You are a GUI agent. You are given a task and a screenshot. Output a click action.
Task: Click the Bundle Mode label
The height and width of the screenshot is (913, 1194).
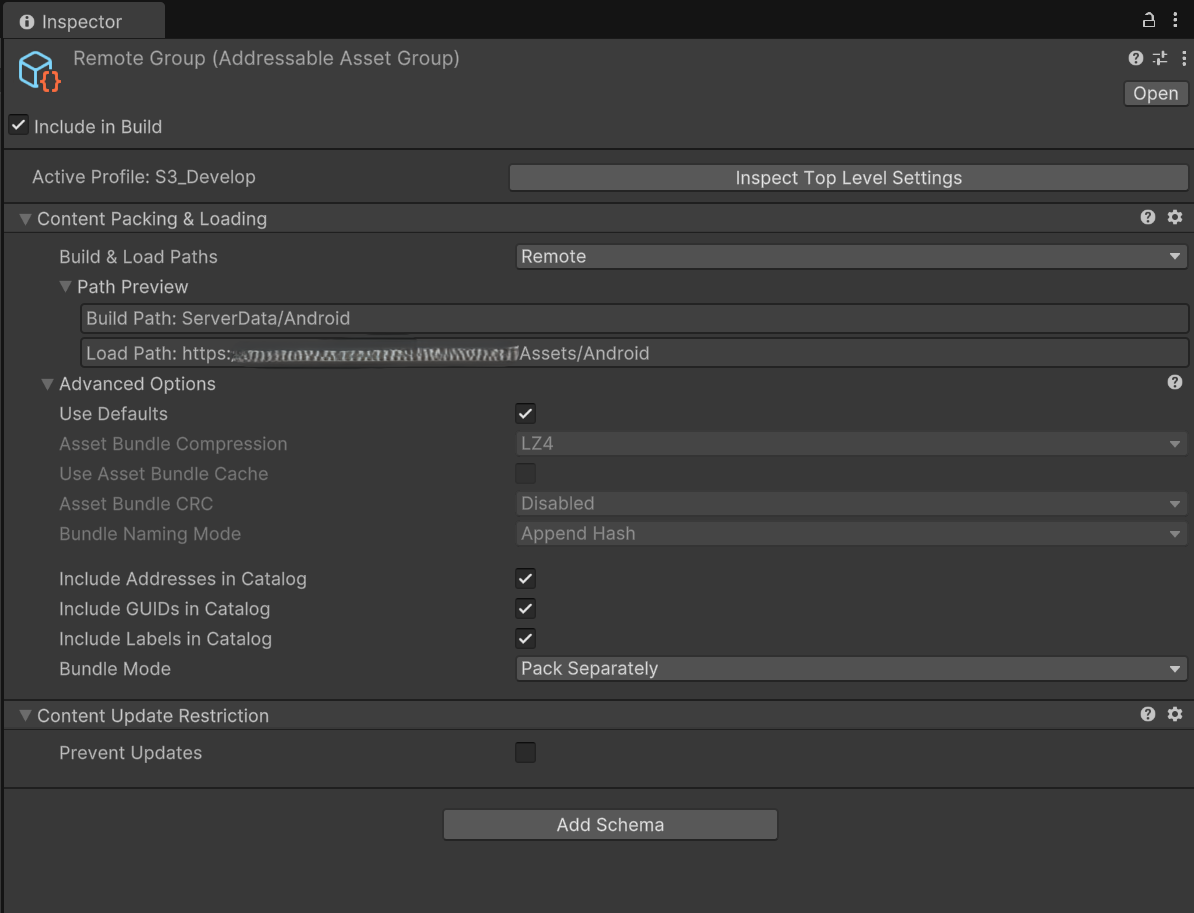115,669
